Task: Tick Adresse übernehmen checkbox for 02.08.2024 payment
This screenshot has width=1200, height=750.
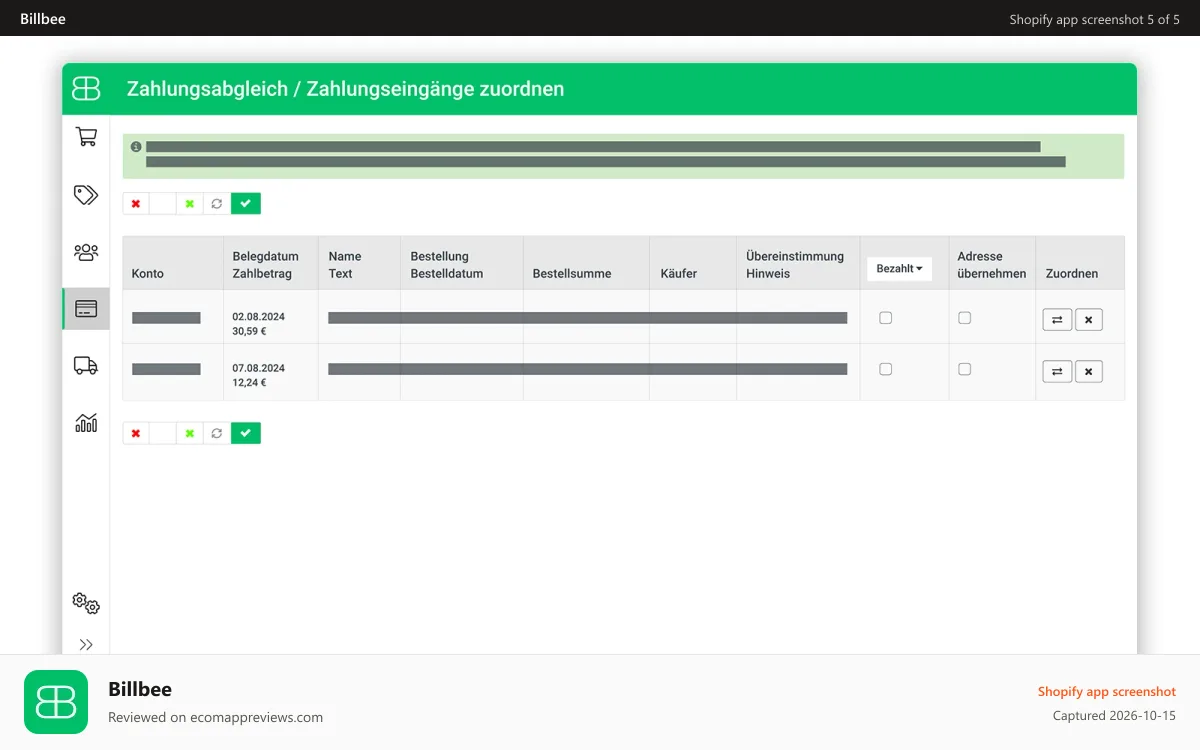Action: click(964, 318)
